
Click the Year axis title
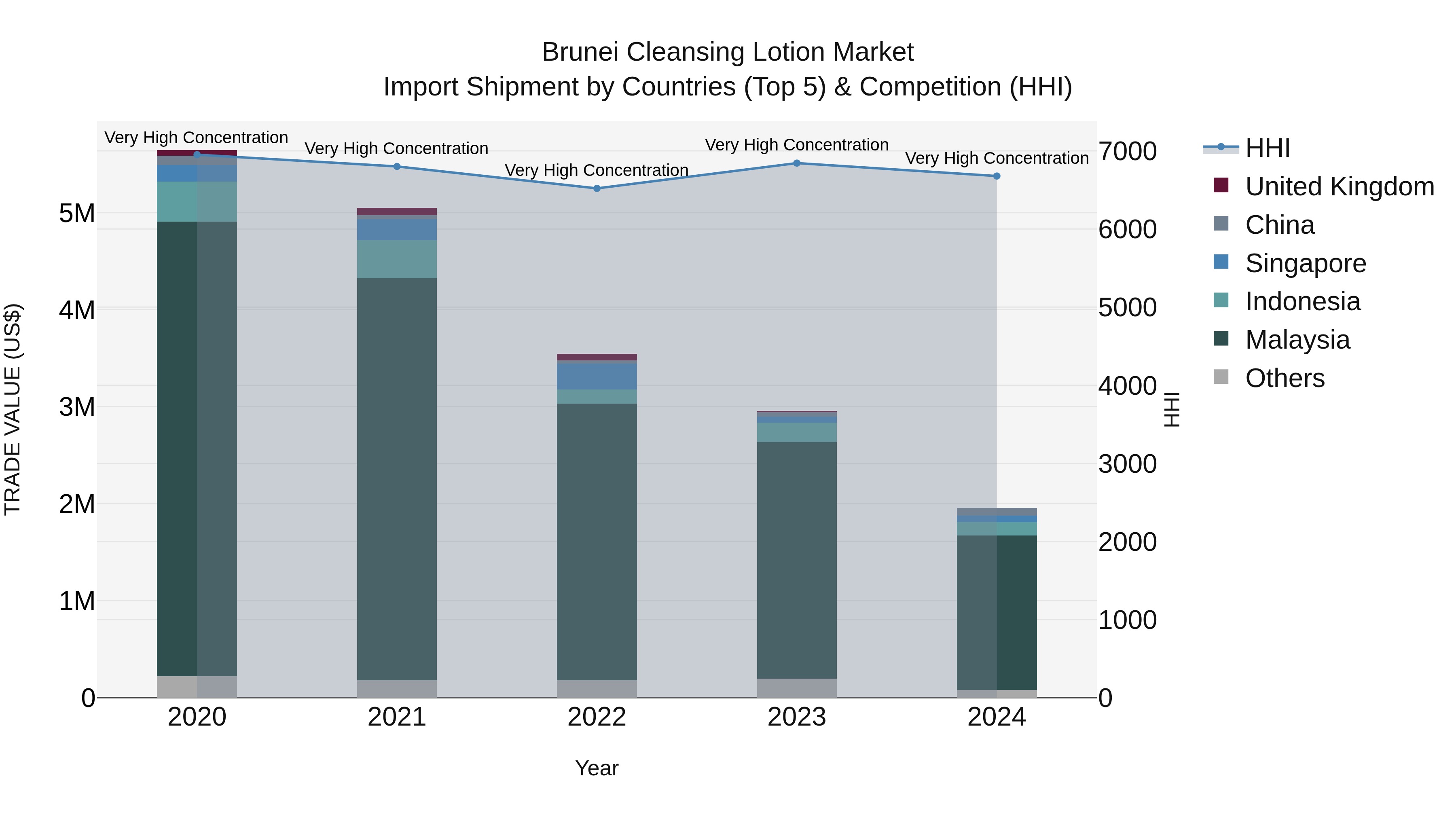597,769
